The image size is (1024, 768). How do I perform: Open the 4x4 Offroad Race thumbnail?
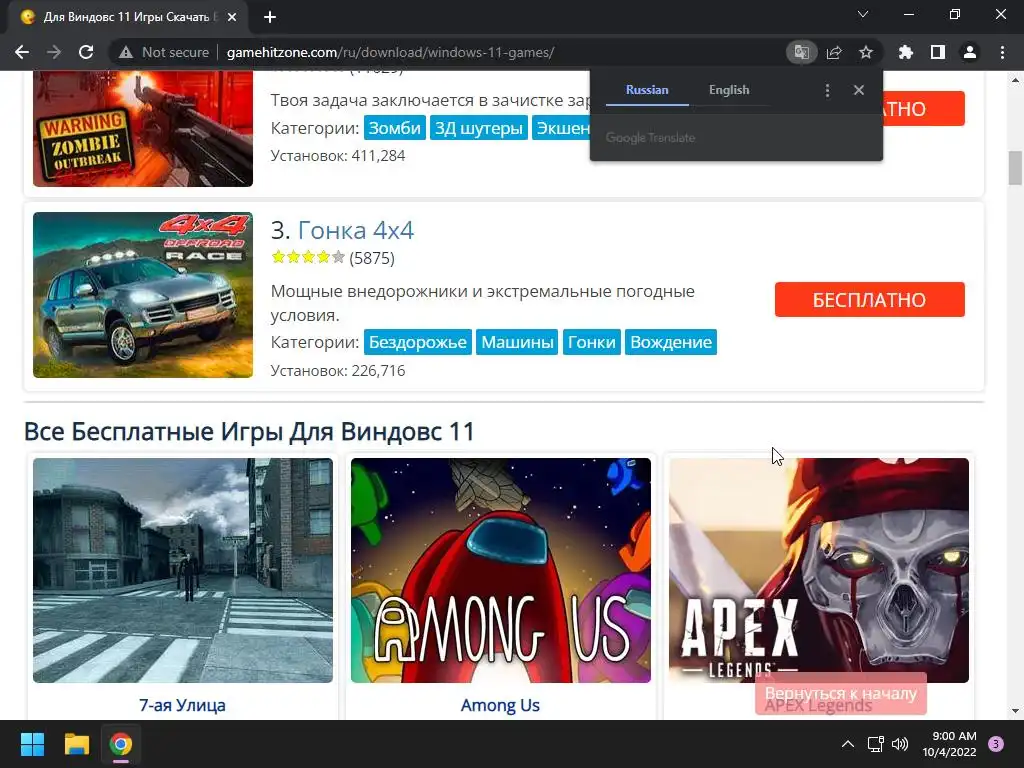point(143,295)
